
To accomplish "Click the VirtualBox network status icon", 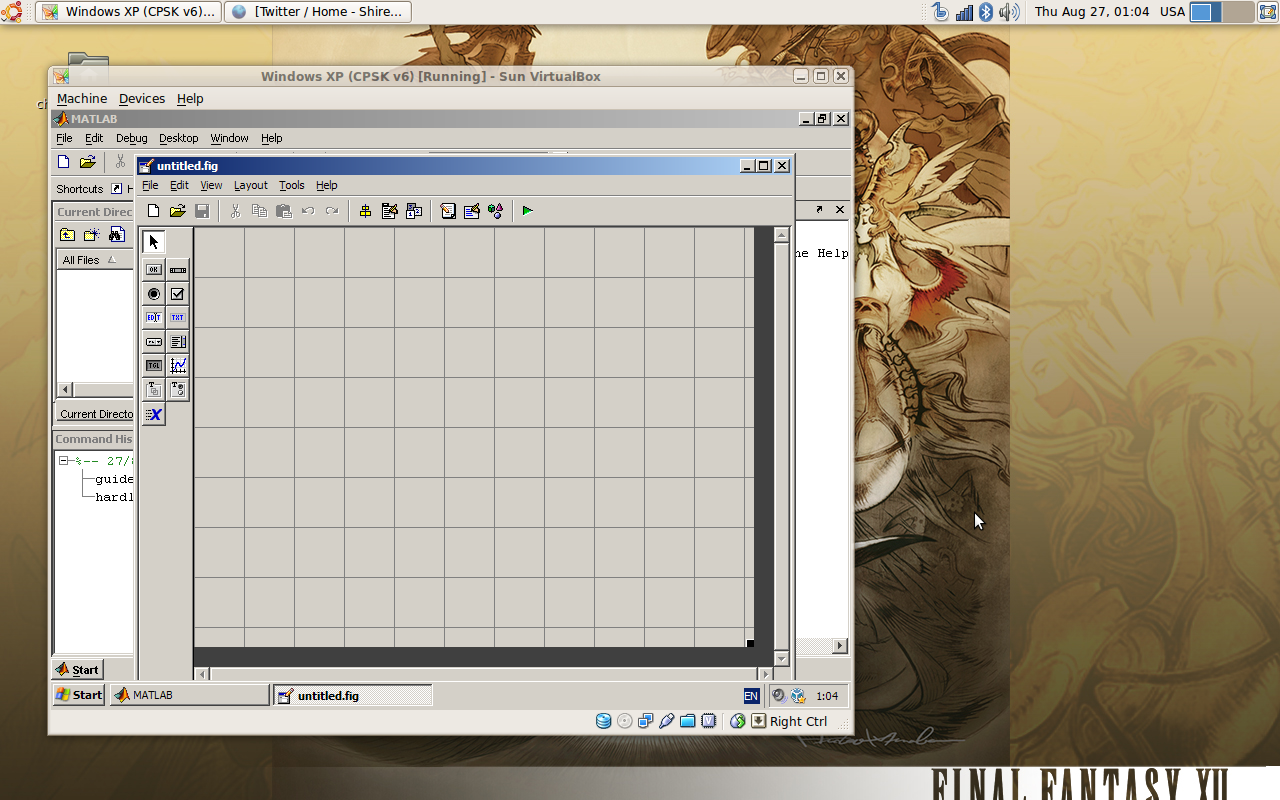I will (x=645, y=721).
